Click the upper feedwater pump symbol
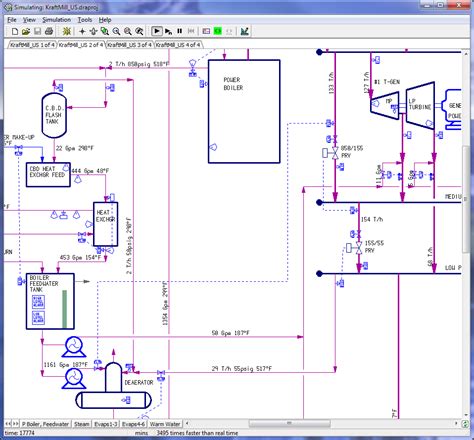 (74, 347)
